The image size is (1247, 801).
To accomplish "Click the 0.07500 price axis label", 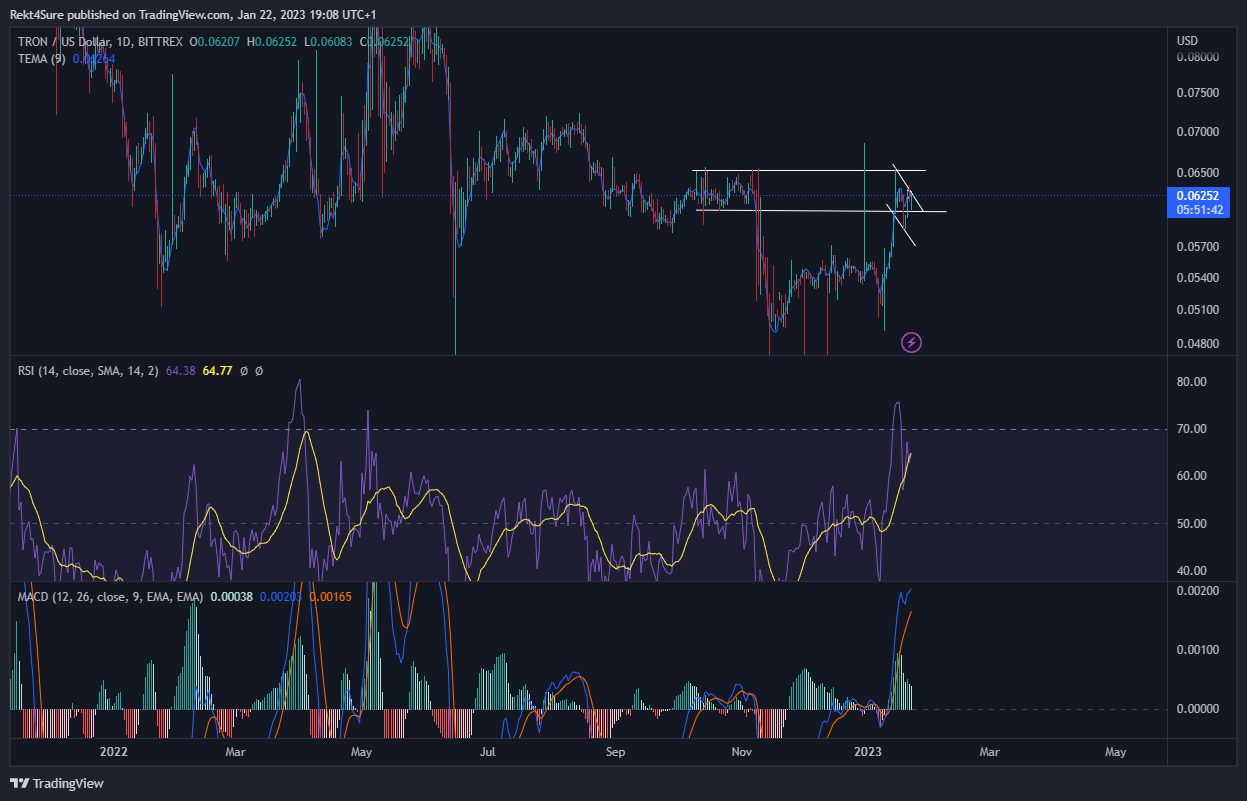I will (1198, 94).
